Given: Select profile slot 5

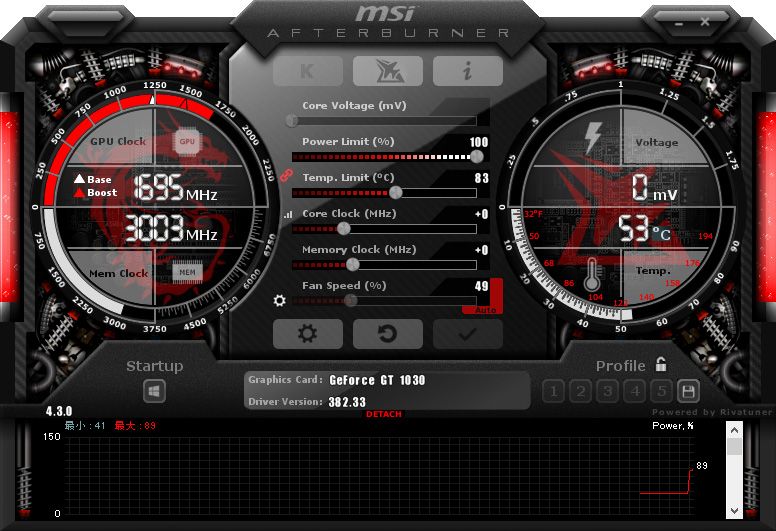Looking at the screenshot, I should (661, 391).
